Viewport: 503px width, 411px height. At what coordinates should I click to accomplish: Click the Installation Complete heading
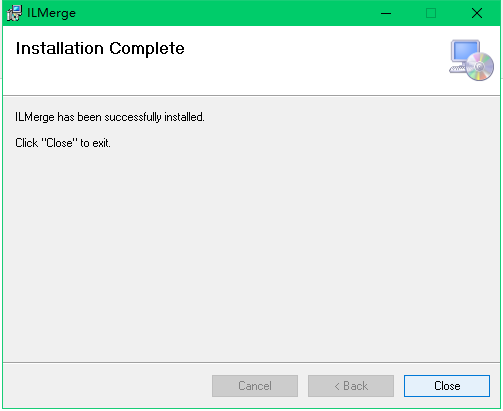pos(100,49)
